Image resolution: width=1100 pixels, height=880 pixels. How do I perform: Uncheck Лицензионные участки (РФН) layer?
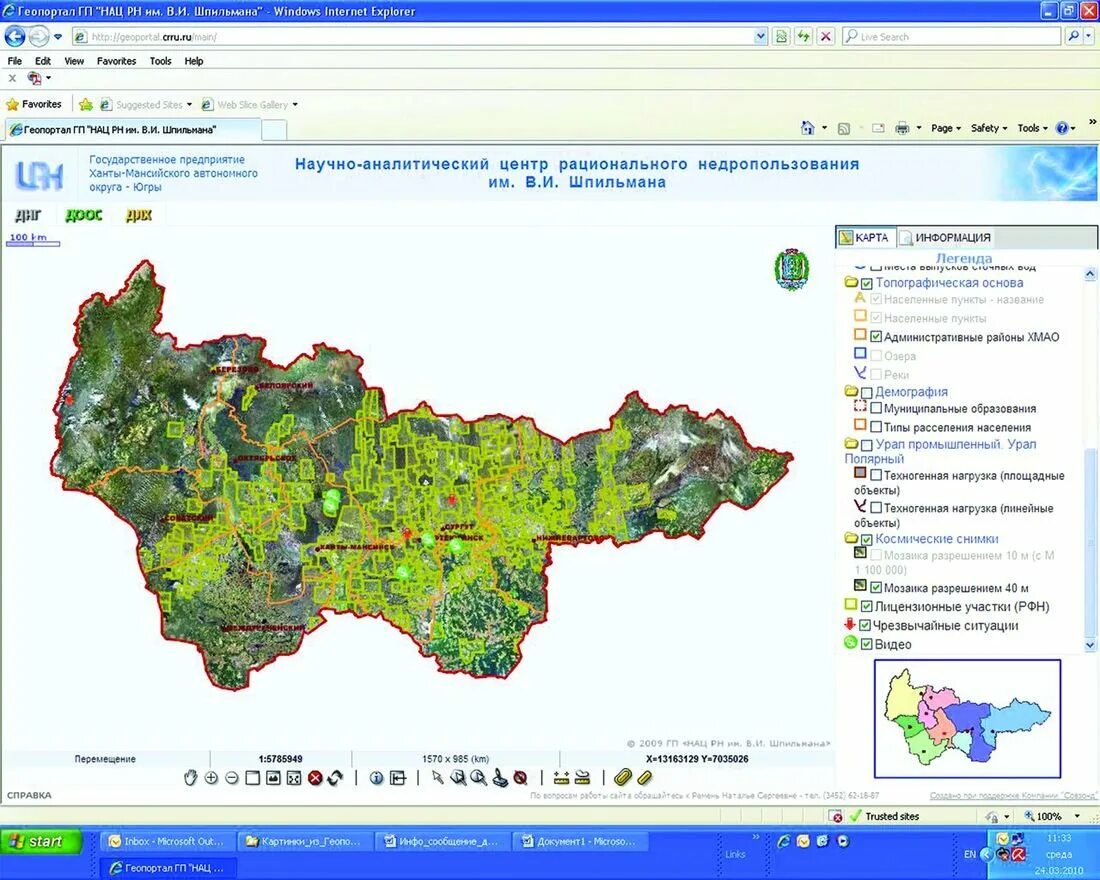(866, 606)
